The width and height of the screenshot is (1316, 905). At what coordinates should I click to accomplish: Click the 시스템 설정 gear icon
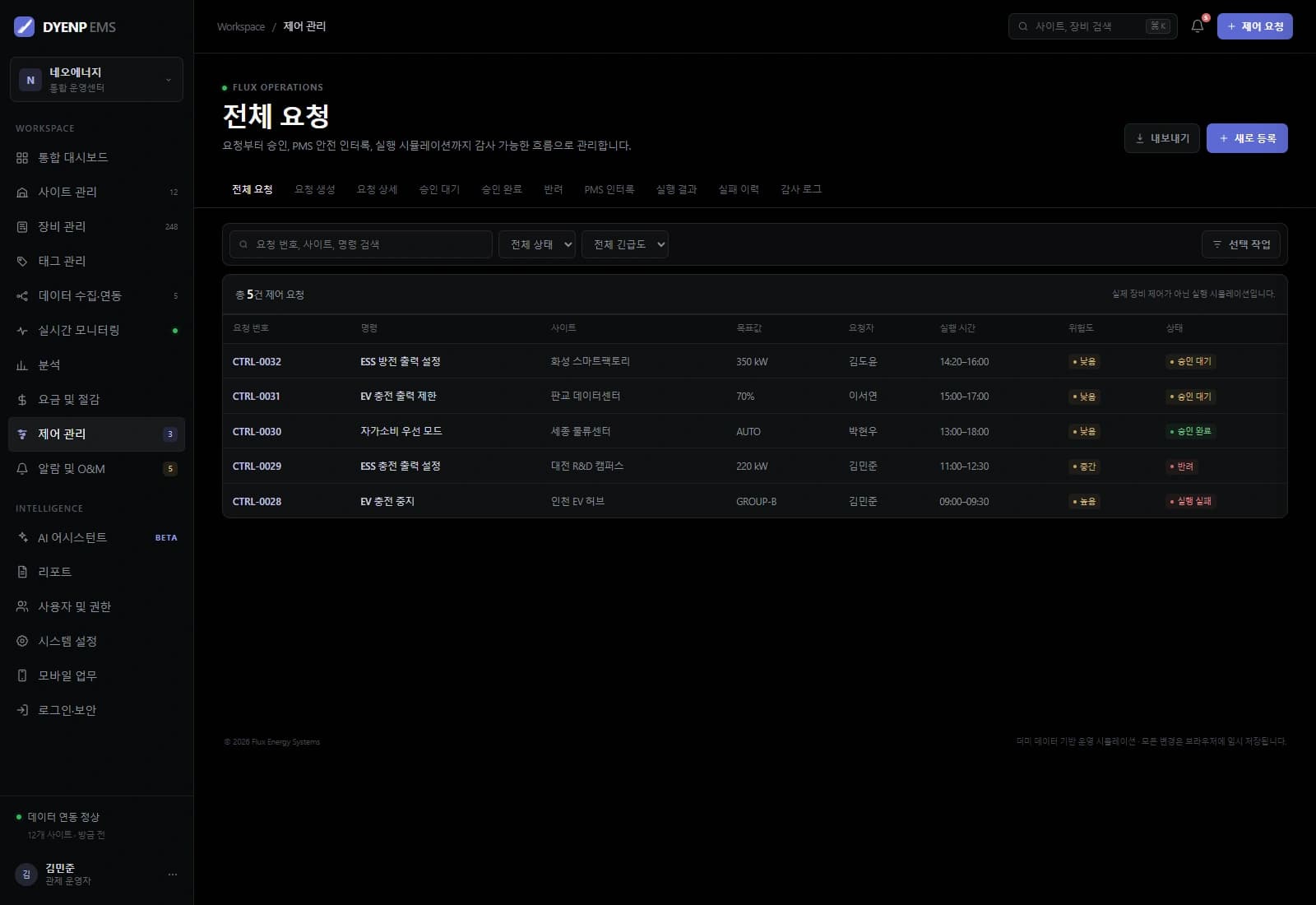[22, 641]
